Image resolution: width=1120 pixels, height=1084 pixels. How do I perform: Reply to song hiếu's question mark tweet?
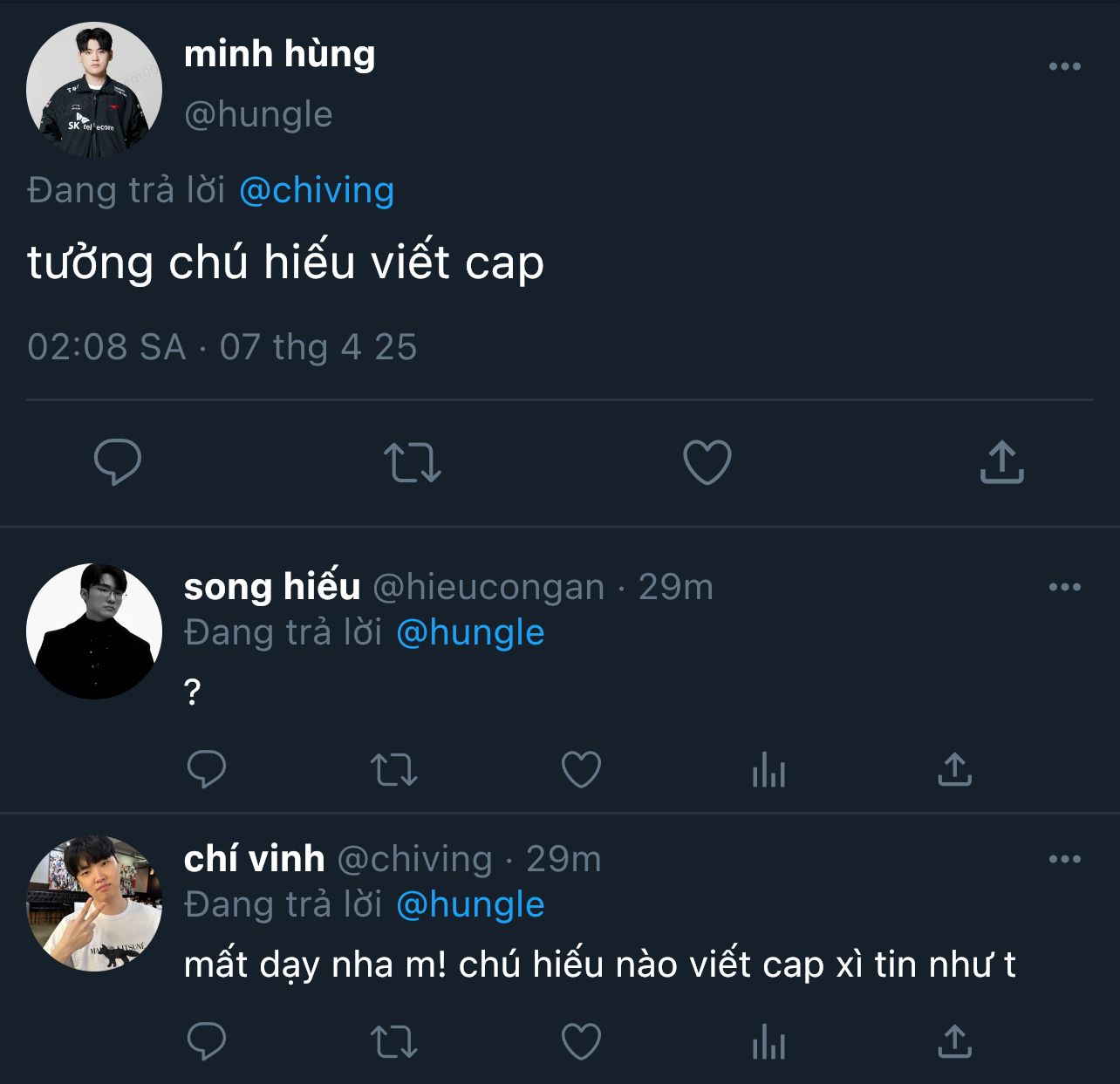point(207,769)
